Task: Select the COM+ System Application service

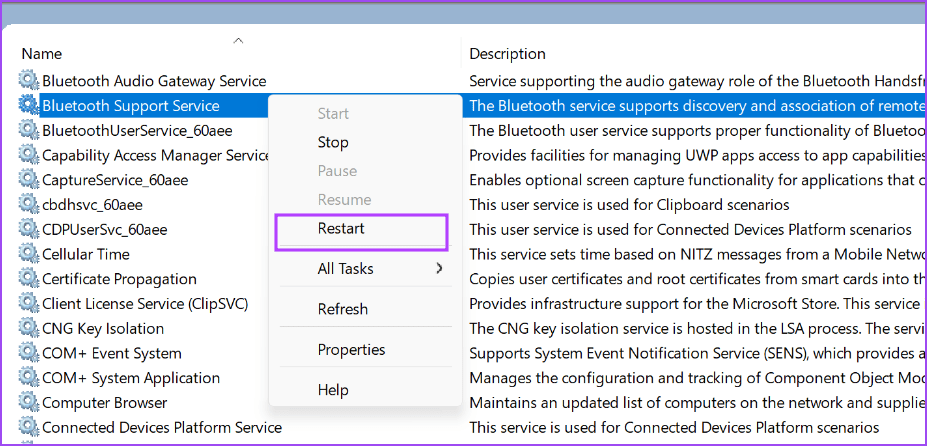Action: pos(131,378)
